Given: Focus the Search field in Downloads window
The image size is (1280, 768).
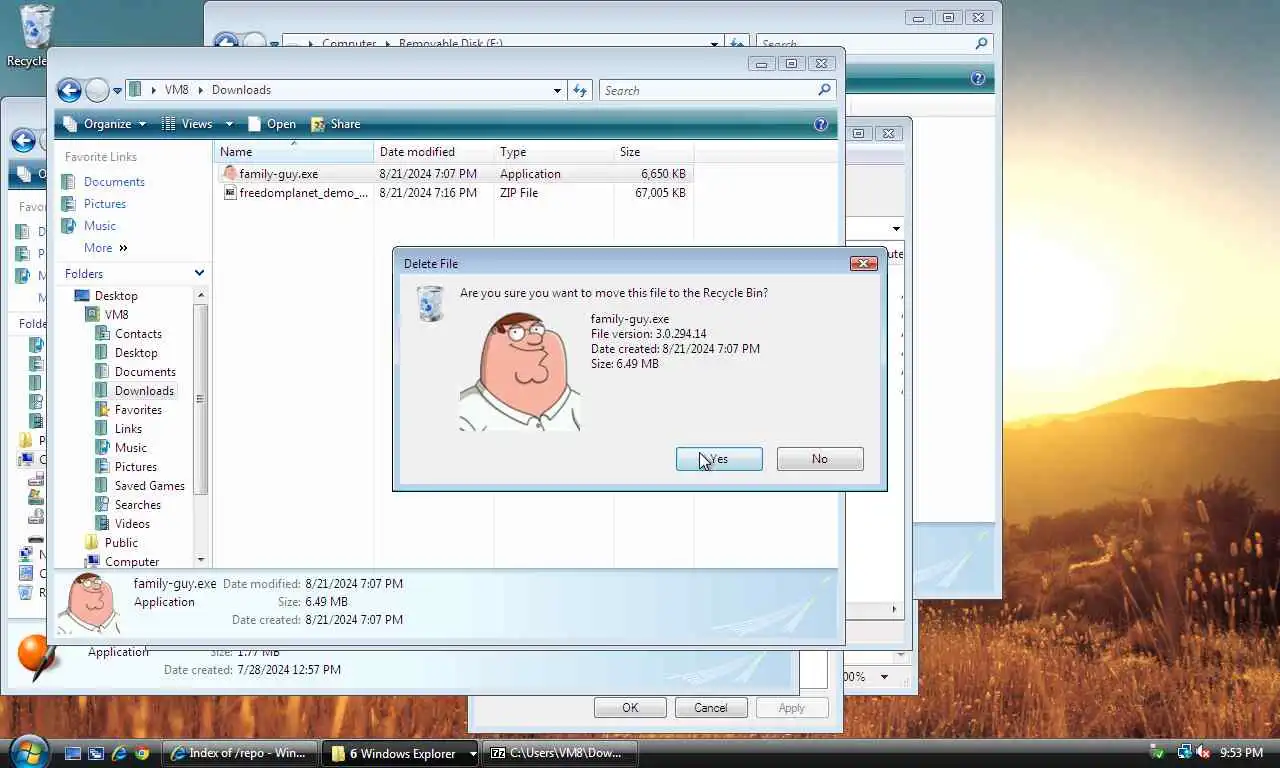Looking at the screenshot, I should 708,91.
